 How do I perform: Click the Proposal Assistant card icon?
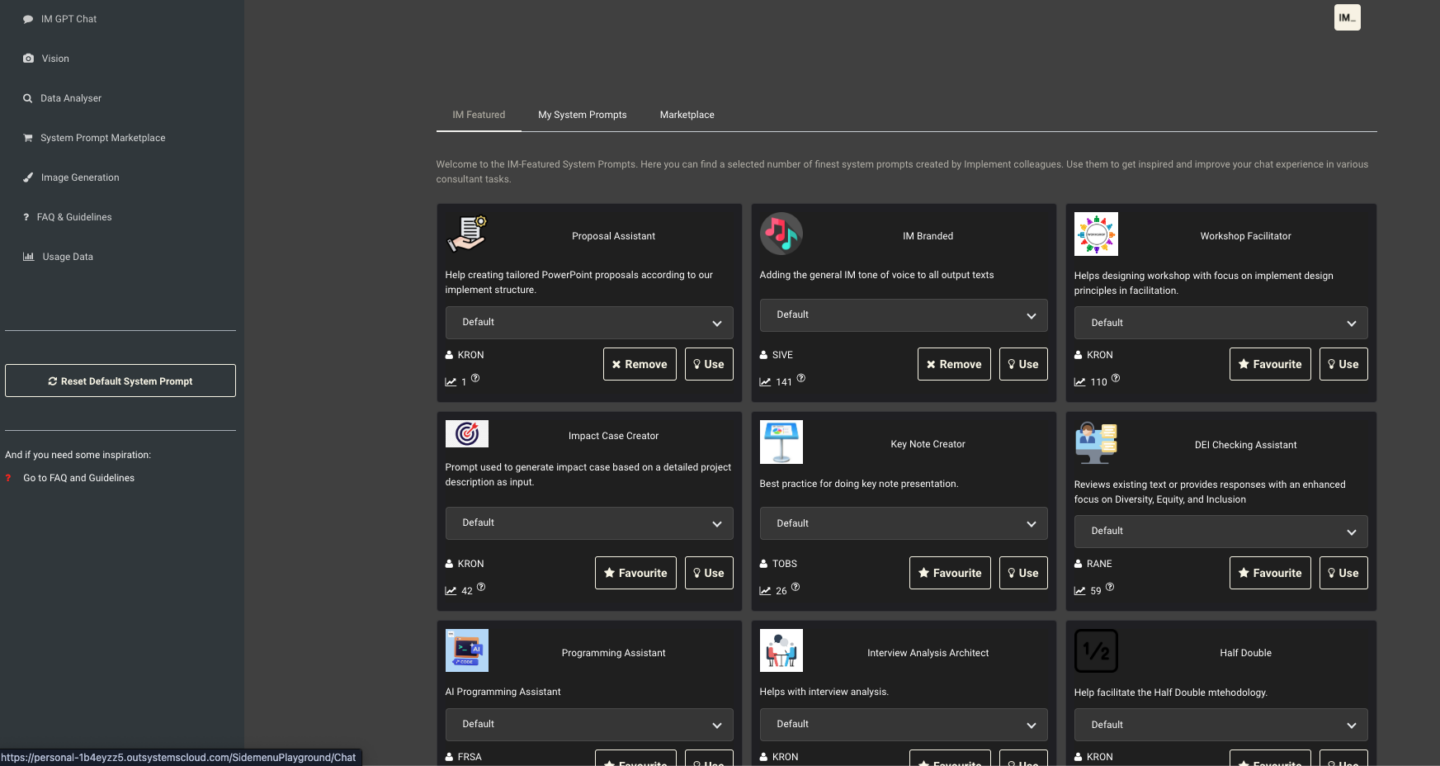[x=466, y=234]
